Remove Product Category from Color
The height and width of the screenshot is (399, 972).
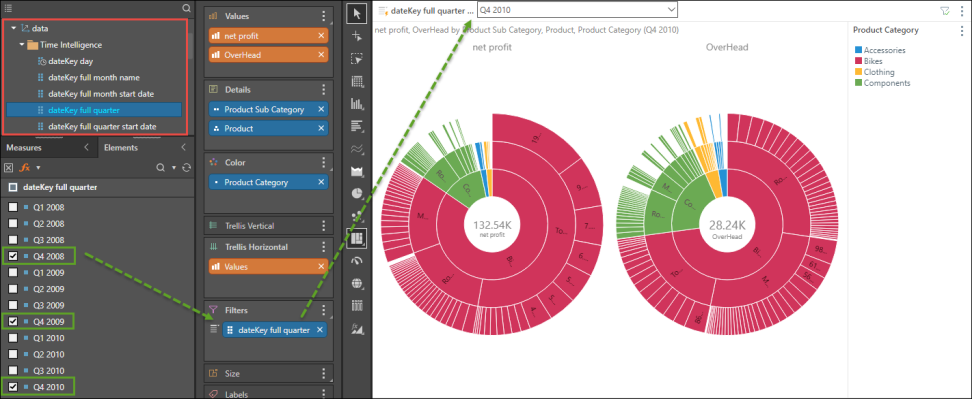point(321,182)
